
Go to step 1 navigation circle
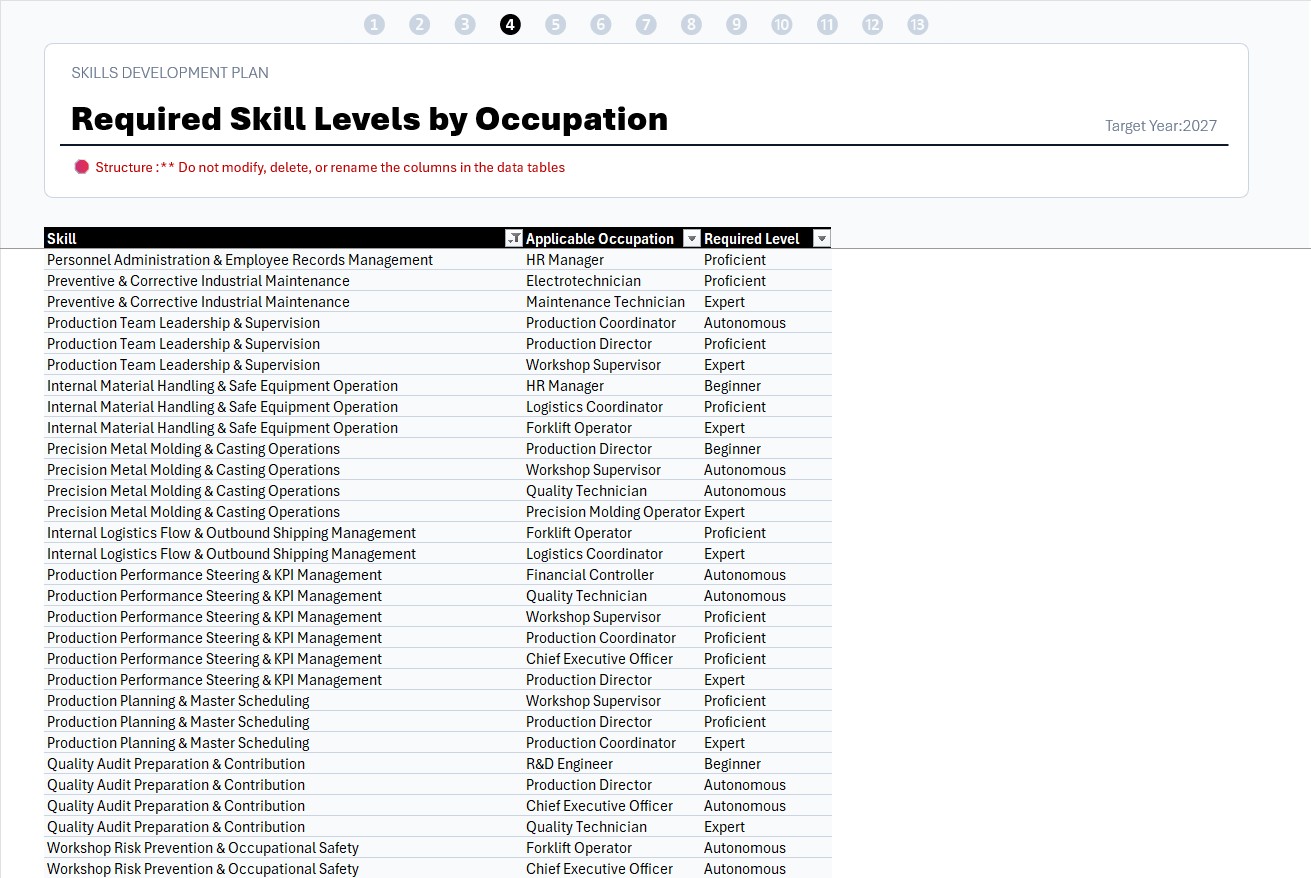(x=374, y=25)
